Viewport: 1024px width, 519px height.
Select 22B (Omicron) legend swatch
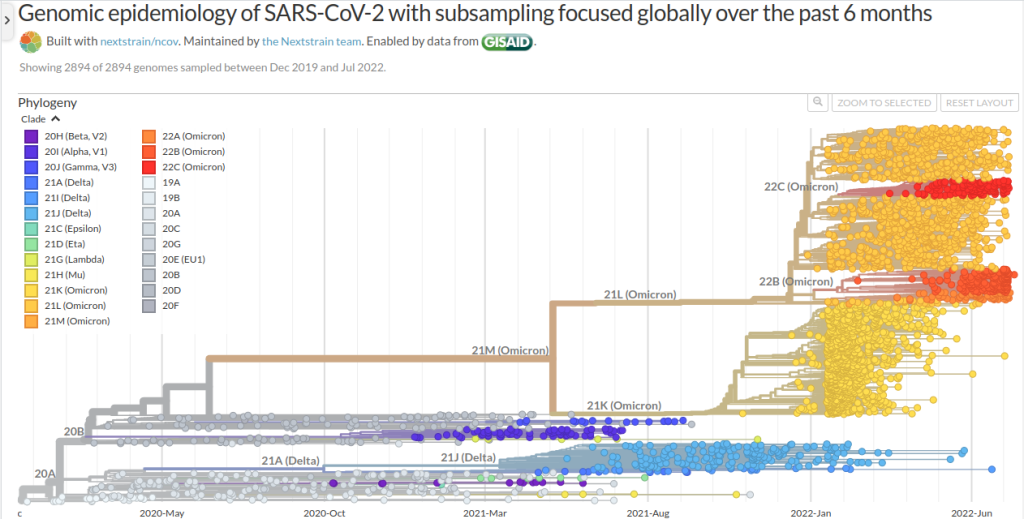[x=149, y=151]
